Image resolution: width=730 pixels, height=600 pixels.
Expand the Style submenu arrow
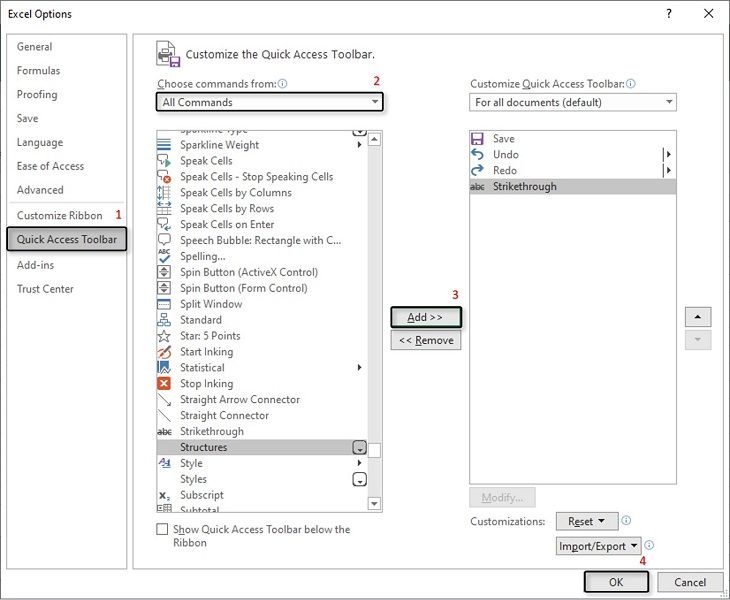pos(359,463)
